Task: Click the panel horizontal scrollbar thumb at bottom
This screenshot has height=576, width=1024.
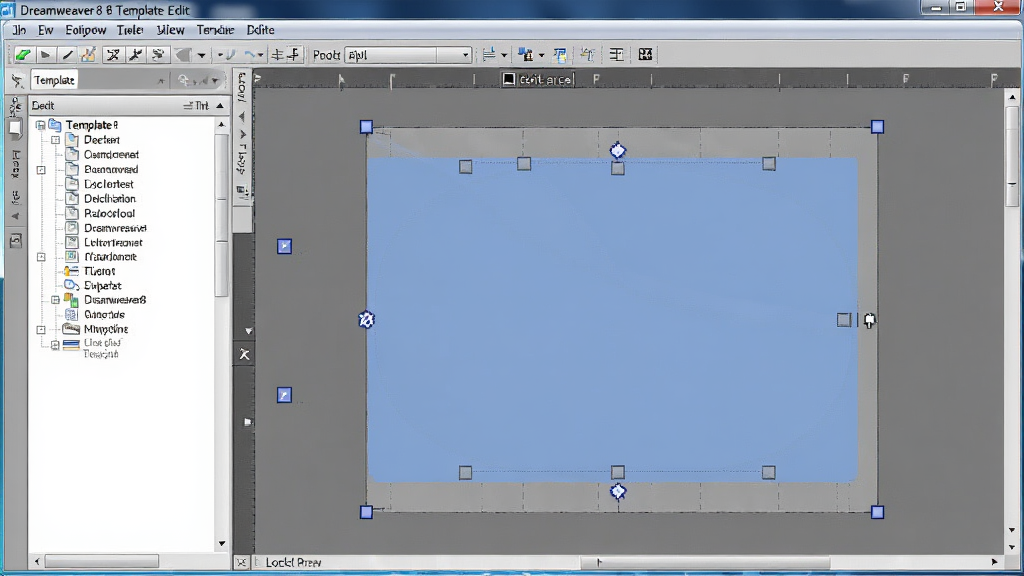Action: click(101, 562)
